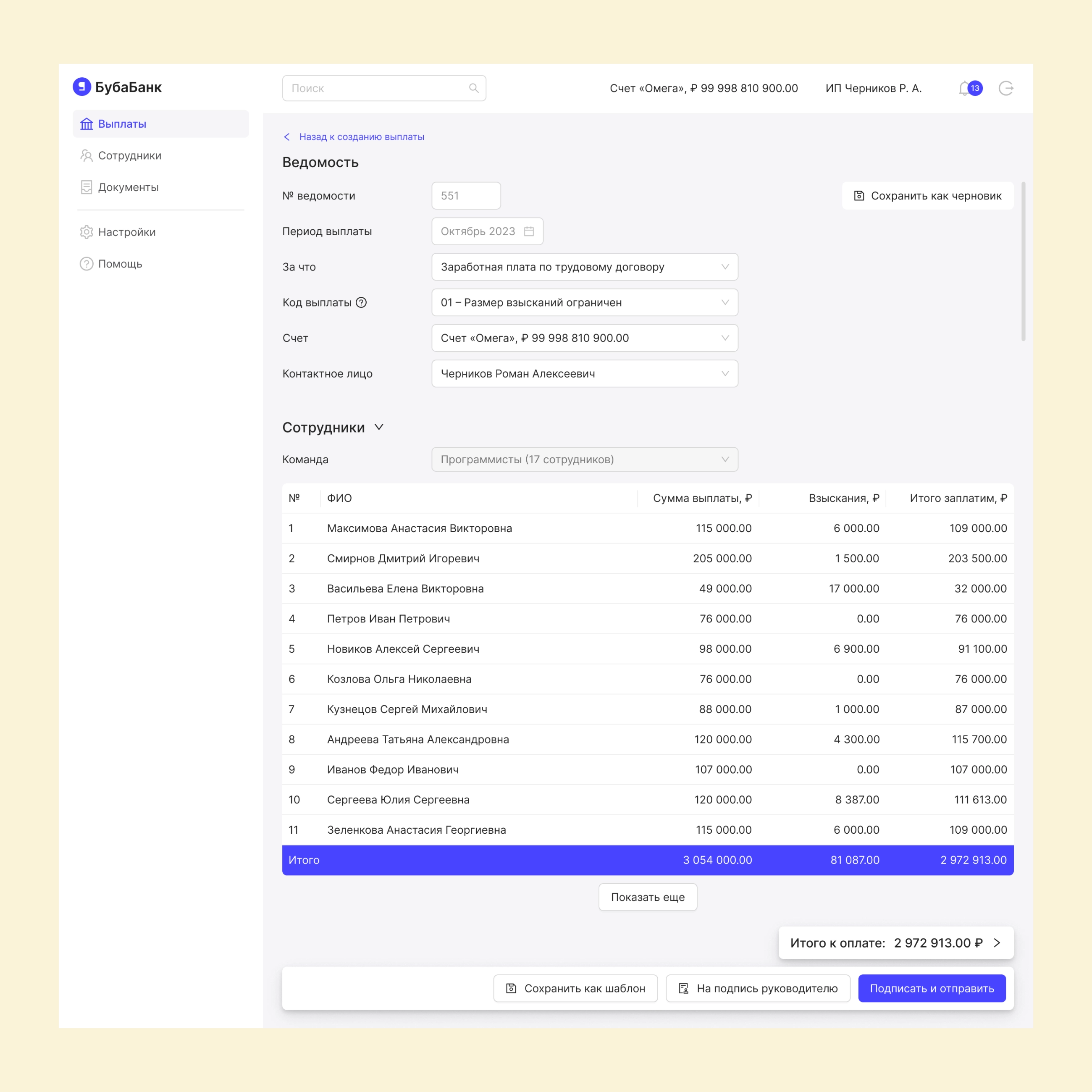Open Документы in the sidebar

pos(160,187)
